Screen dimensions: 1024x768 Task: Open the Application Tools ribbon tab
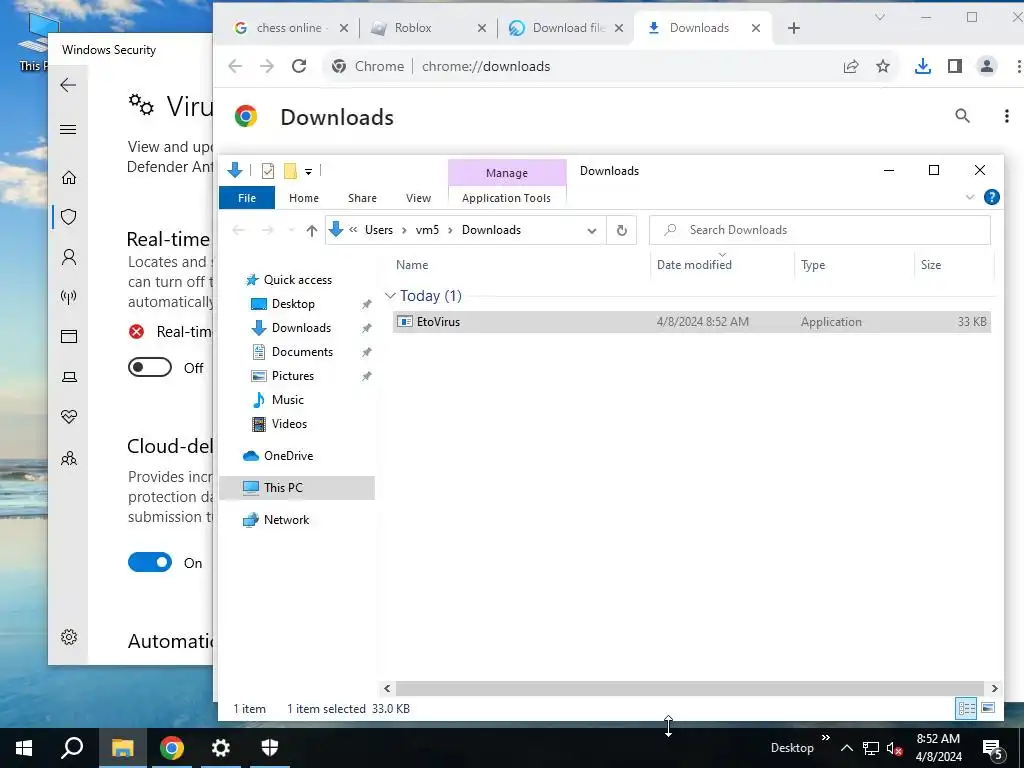[506, 198]
